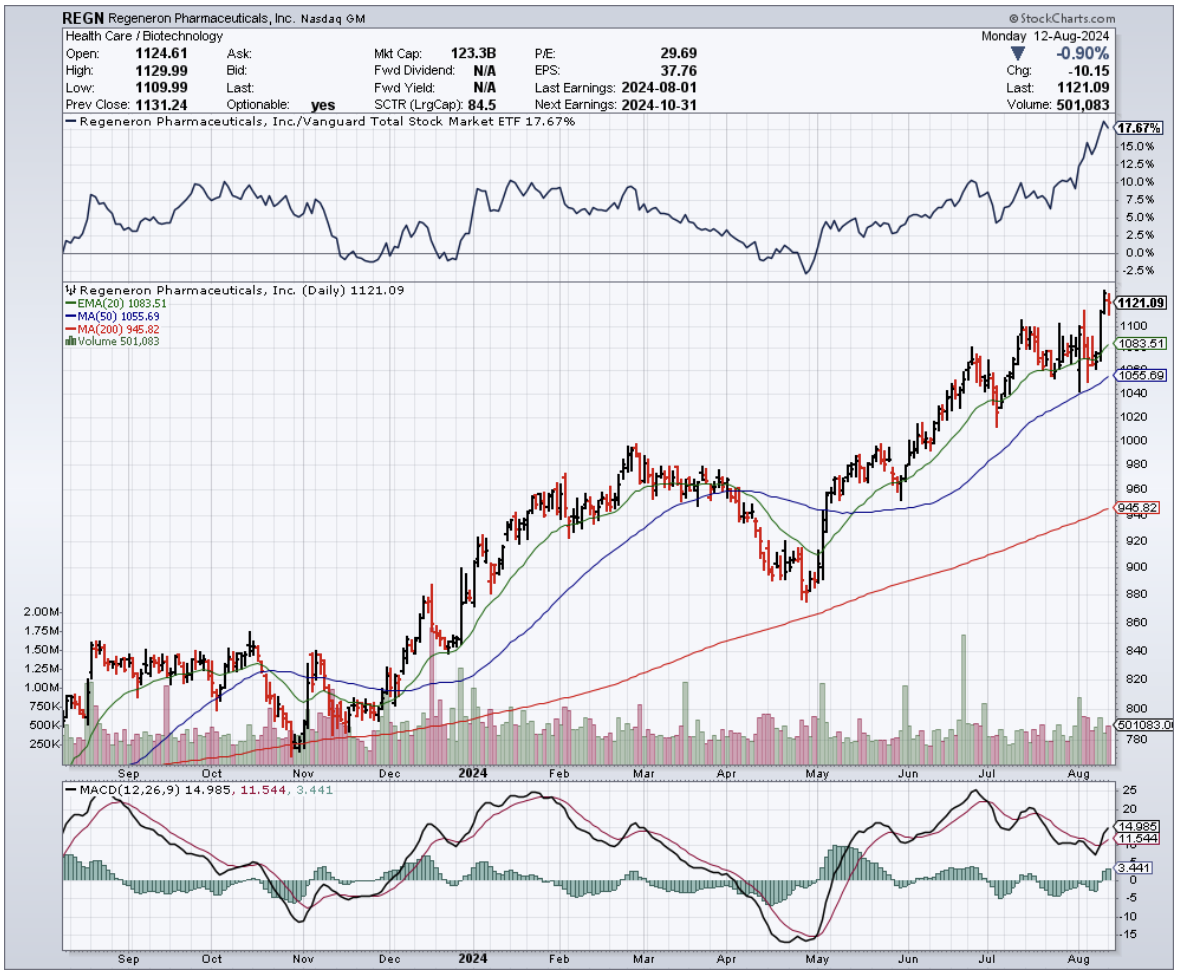The width and height of the screenshot is (1178, 978).
Task: Click the REGN ticker symbol heading
Action: 81,18
